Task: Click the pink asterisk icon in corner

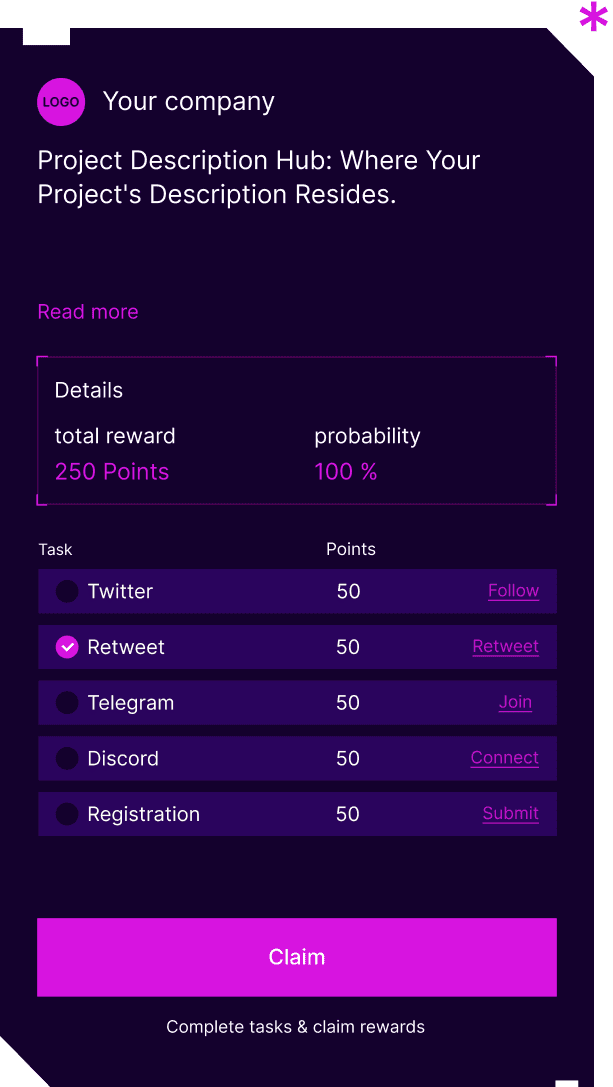Action: pyautogui.click(x=594, y=17)
